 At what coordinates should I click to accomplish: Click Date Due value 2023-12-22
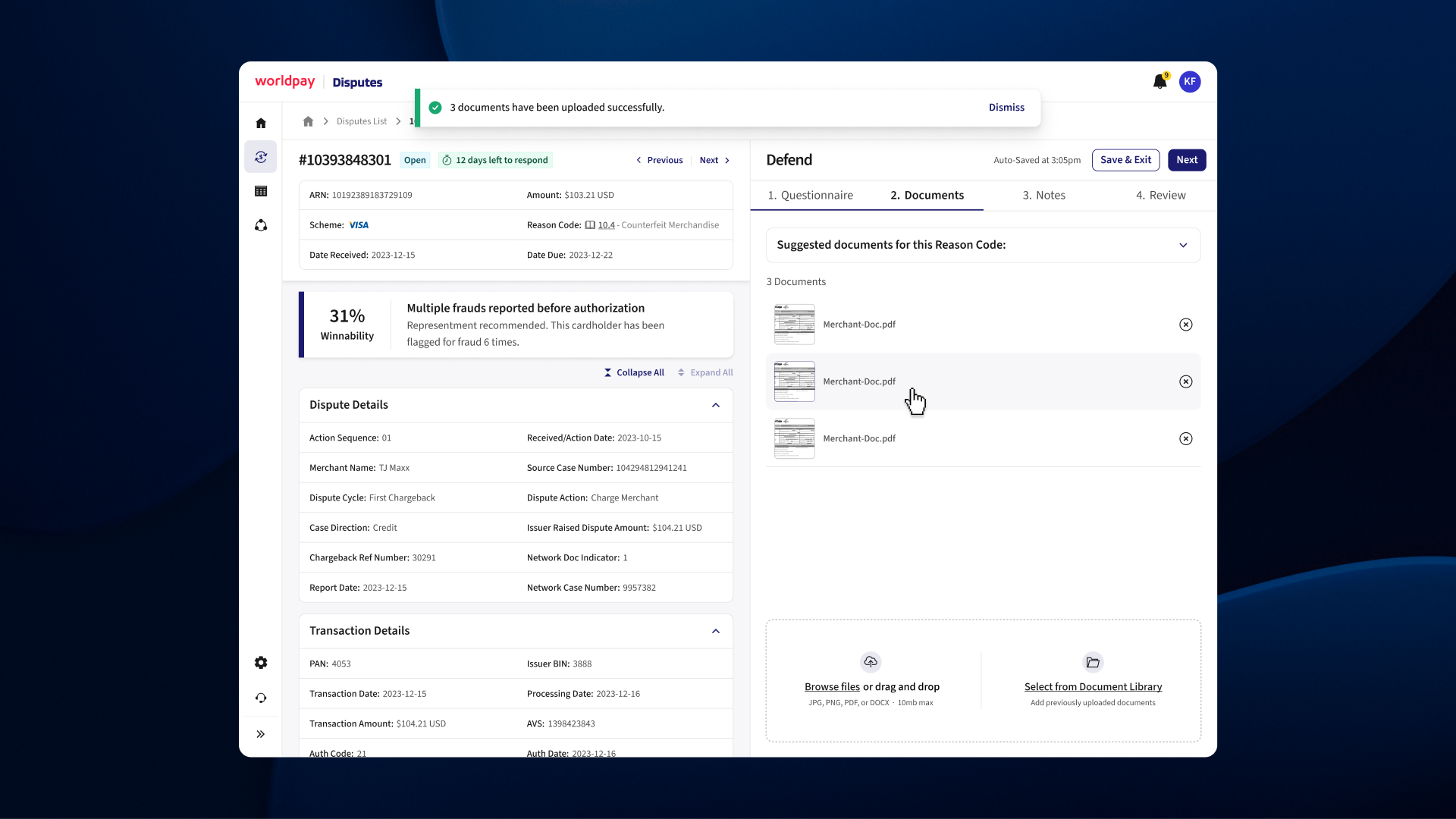(x=591, y=255)
